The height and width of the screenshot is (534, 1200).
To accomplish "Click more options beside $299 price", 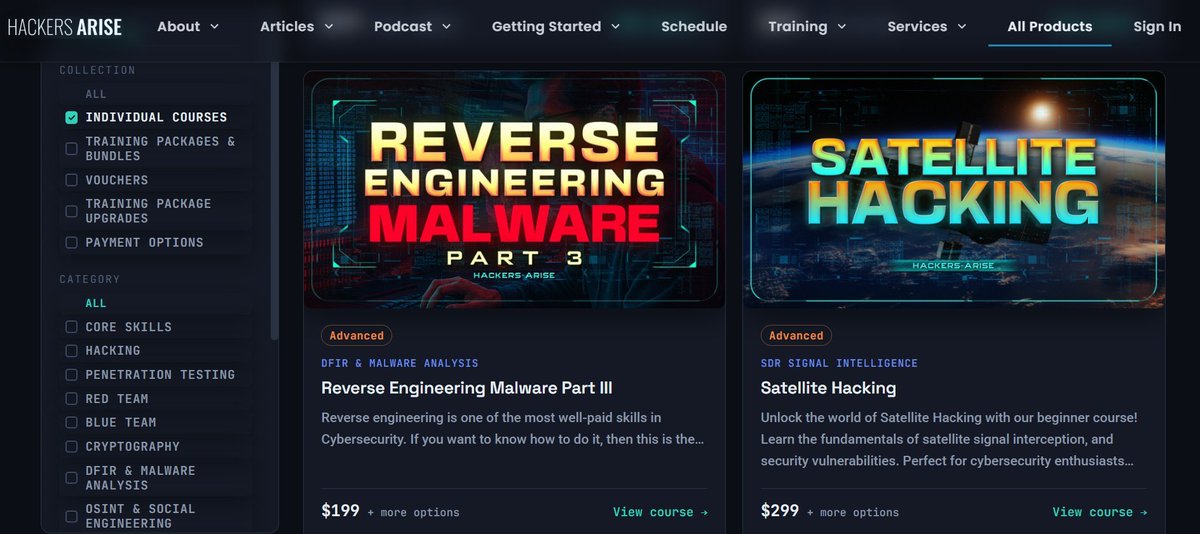I will (852, 513).
